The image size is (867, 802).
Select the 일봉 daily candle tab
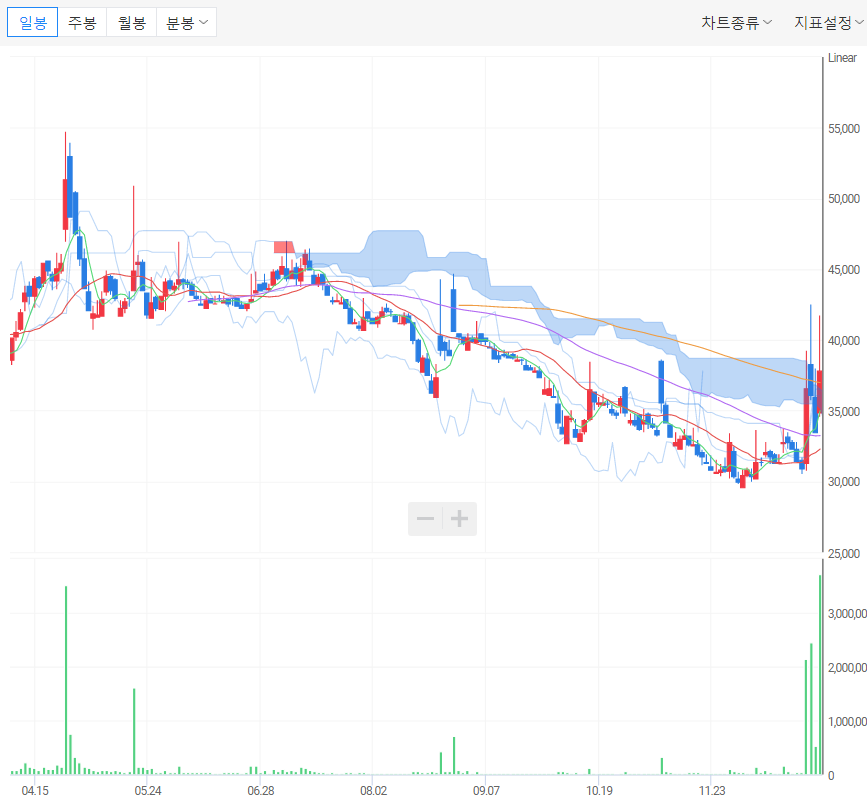point(32,23)
